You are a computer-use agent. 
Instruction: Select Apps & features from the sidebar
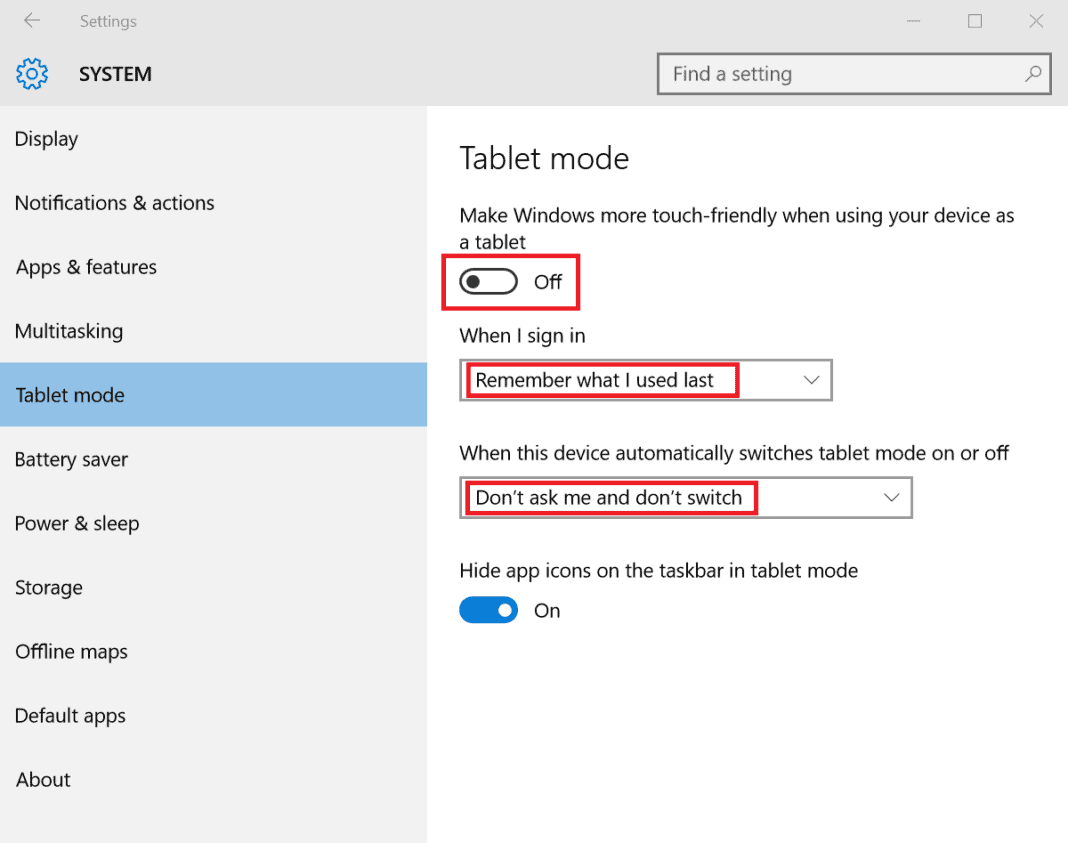(x=86, y=267)
